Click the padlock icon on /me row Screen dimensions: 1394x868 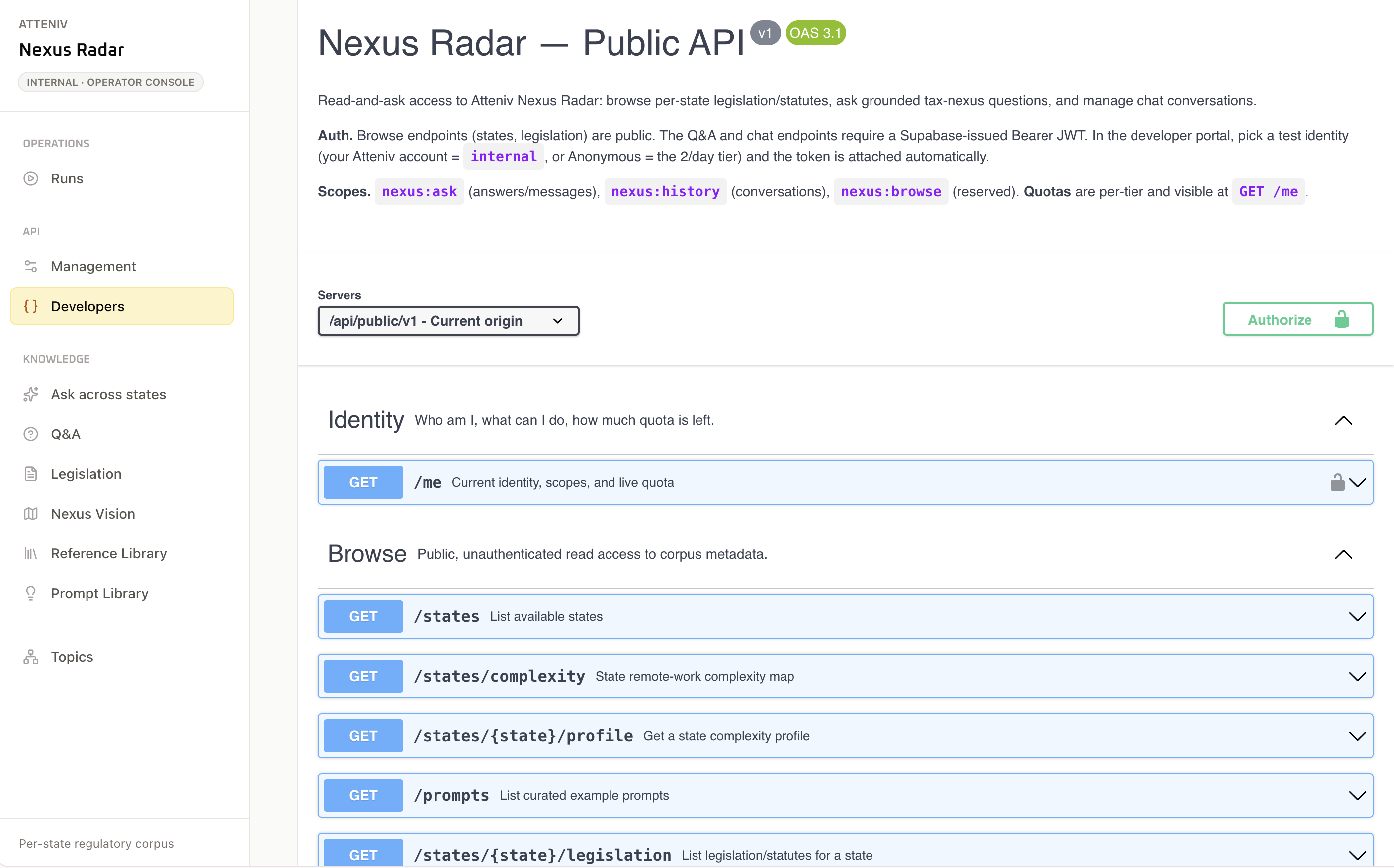(1337, 482)
